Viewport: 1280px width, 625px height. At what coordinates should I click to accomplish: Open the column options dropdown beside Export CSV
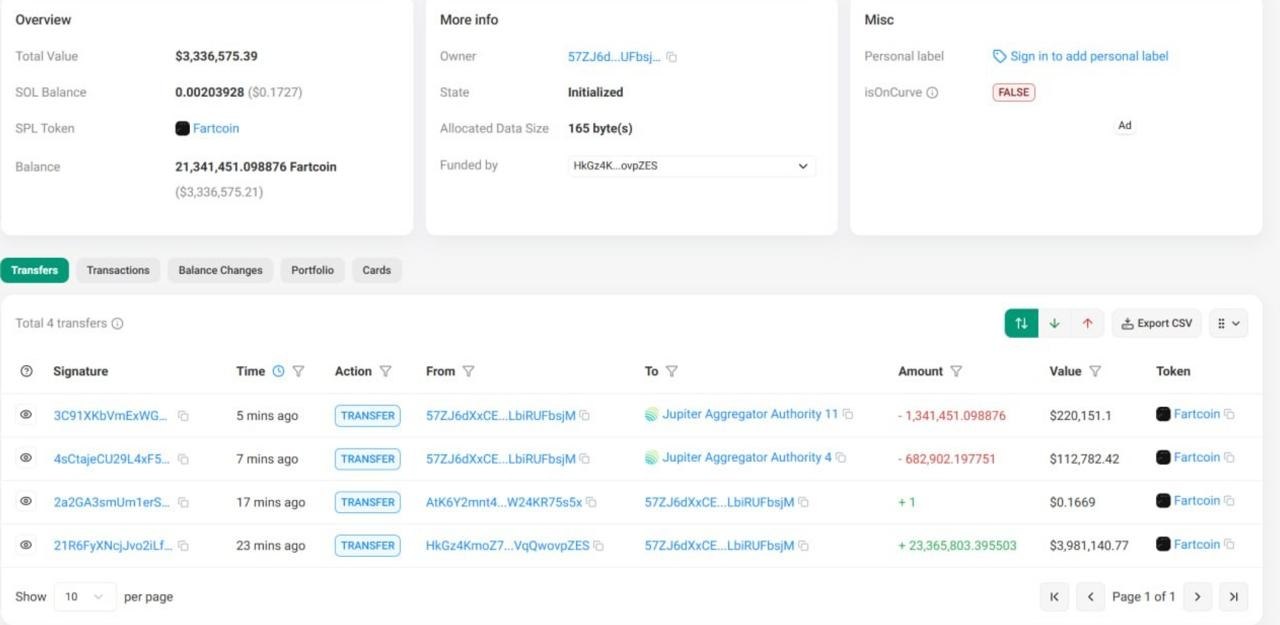[x=1228, y=324]
